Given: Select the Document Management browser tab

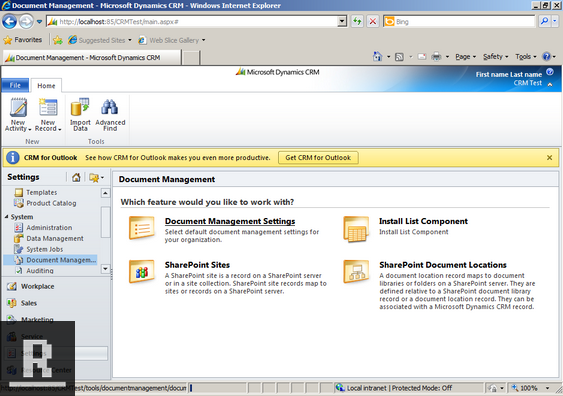Looking at the screenshot, I should tap(92, 58).
